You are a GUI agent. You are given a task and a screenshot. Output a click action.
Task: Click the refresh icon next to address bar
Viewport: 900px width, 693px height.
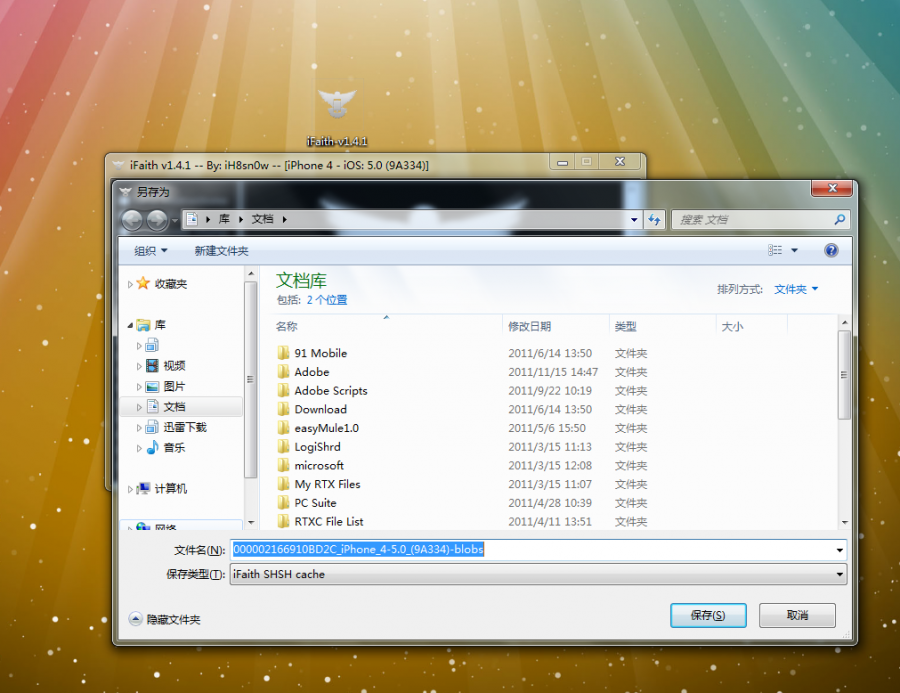pyautogui.click(x=654, y=219)
